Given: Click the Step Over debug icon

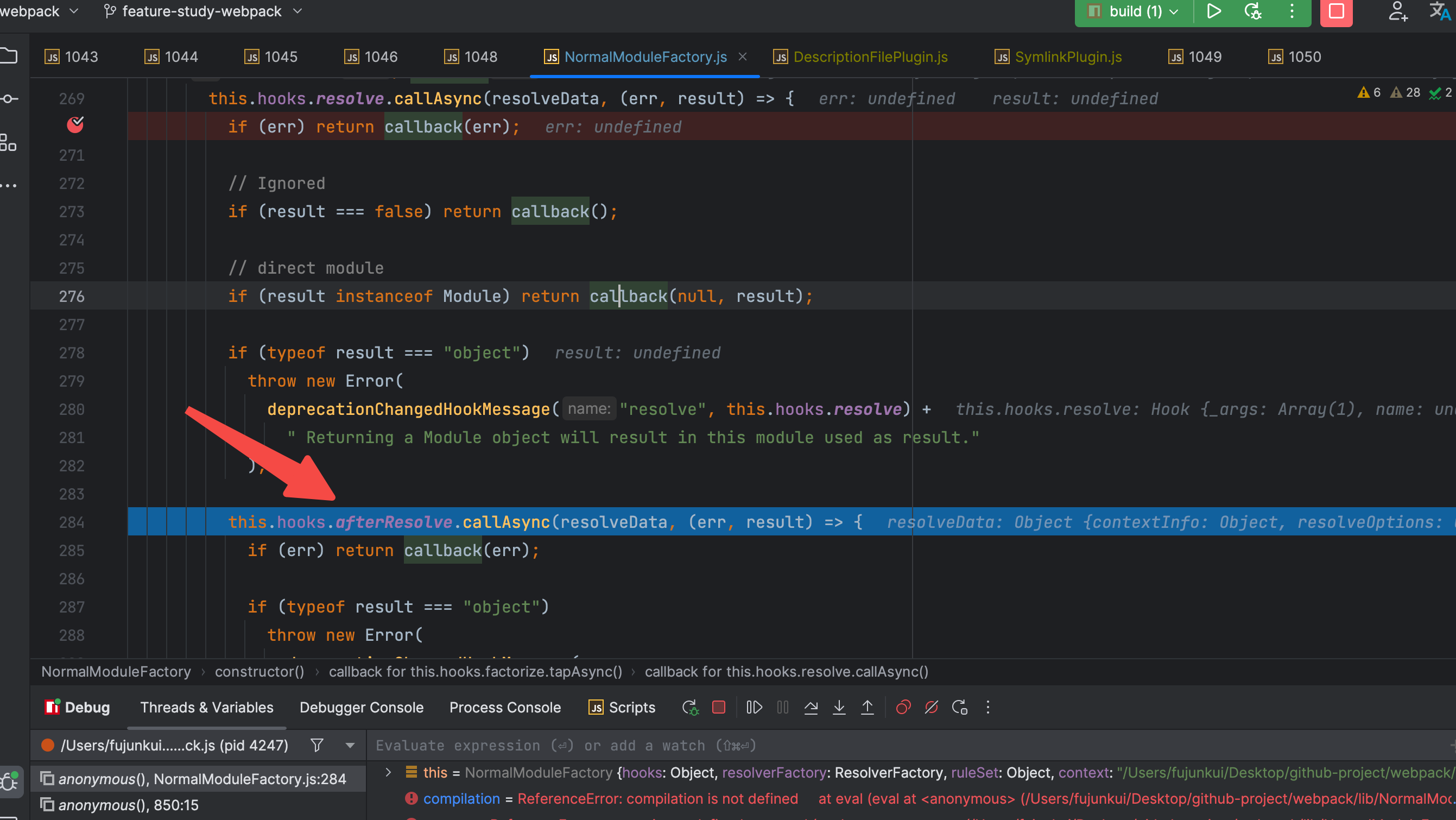Looking at the screenshot, I should click(811, 708).
